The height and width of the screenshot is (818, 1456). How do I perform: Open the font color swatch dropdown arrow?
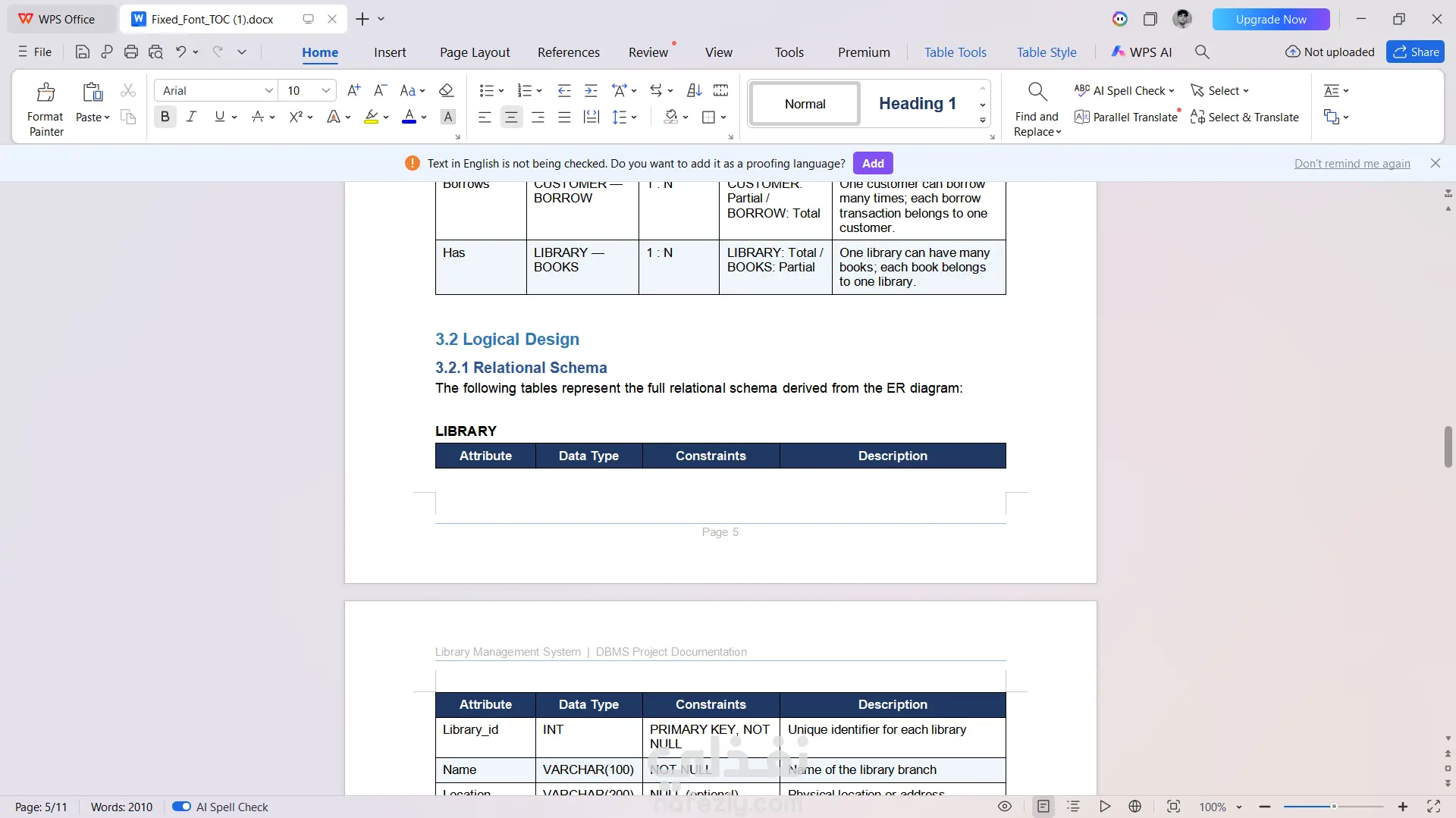click(424, 118)
